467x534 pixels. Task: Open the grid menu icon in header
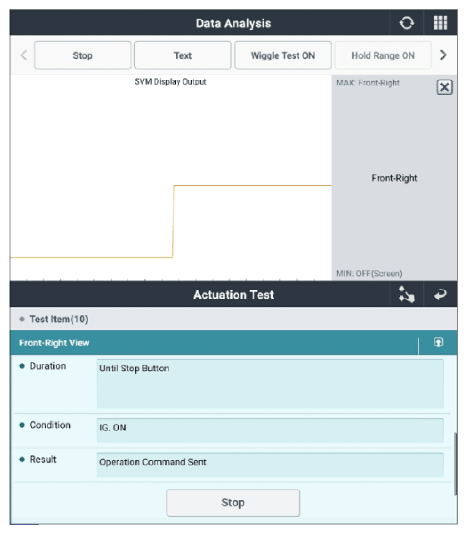coord(440,23)
